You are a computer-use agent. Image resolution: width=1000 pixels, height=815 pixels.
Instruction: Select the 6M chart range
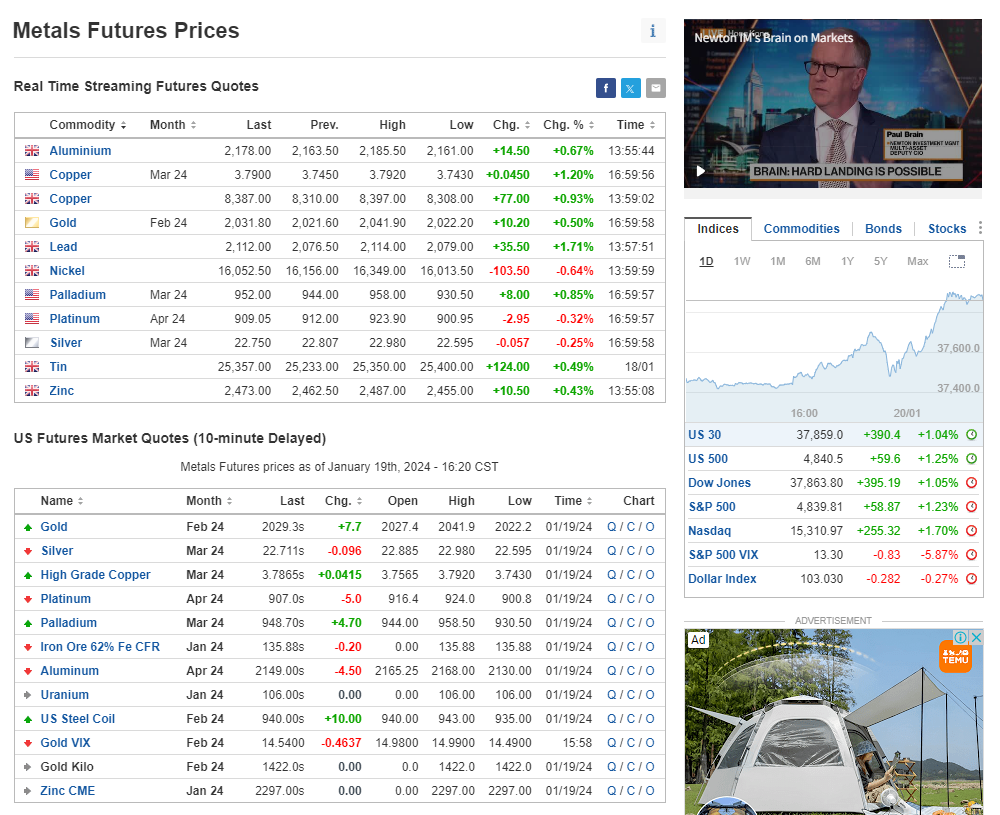tap(812, 261)
